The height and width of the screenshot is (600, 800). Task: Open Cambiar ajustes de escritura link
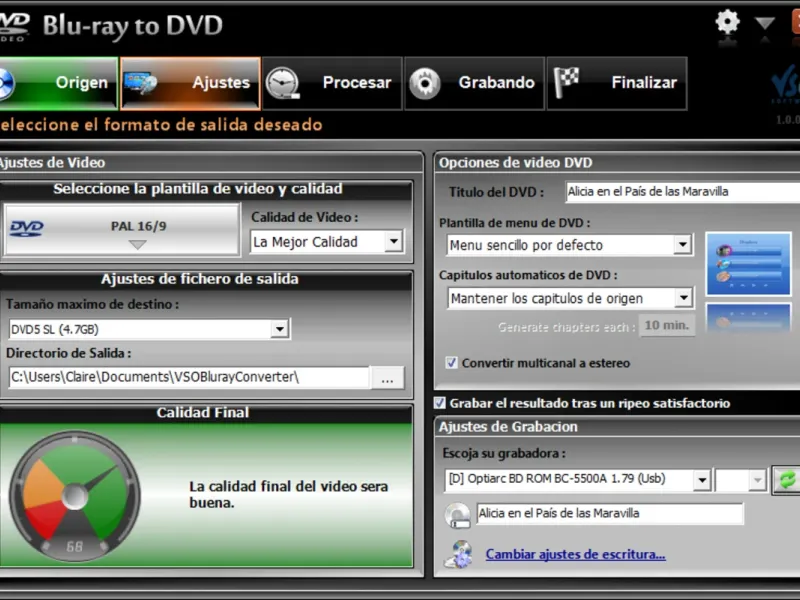click(575, 554)
